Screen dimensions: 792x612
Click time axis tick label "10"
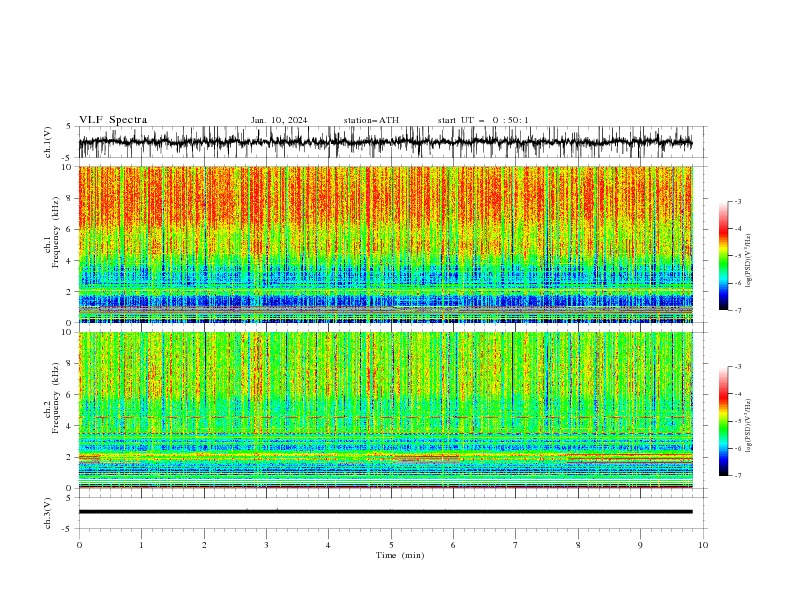[703, 545]
